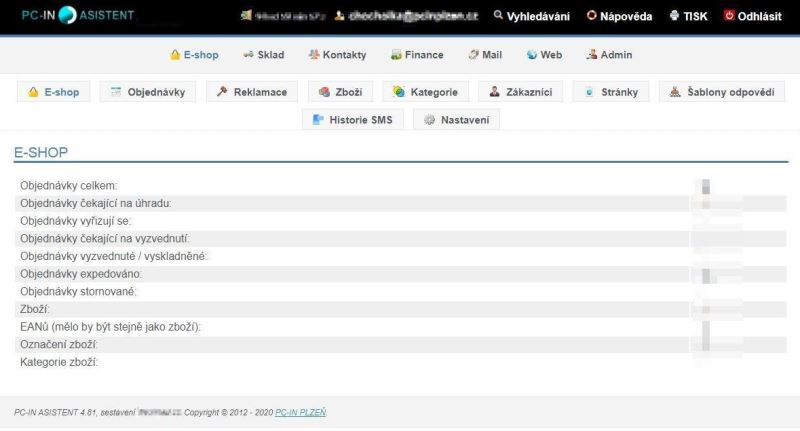The width and height of the screenshot is (800, 431).
Task: Click the printer icon beside TISK
Action: click(x=674, y=16)
